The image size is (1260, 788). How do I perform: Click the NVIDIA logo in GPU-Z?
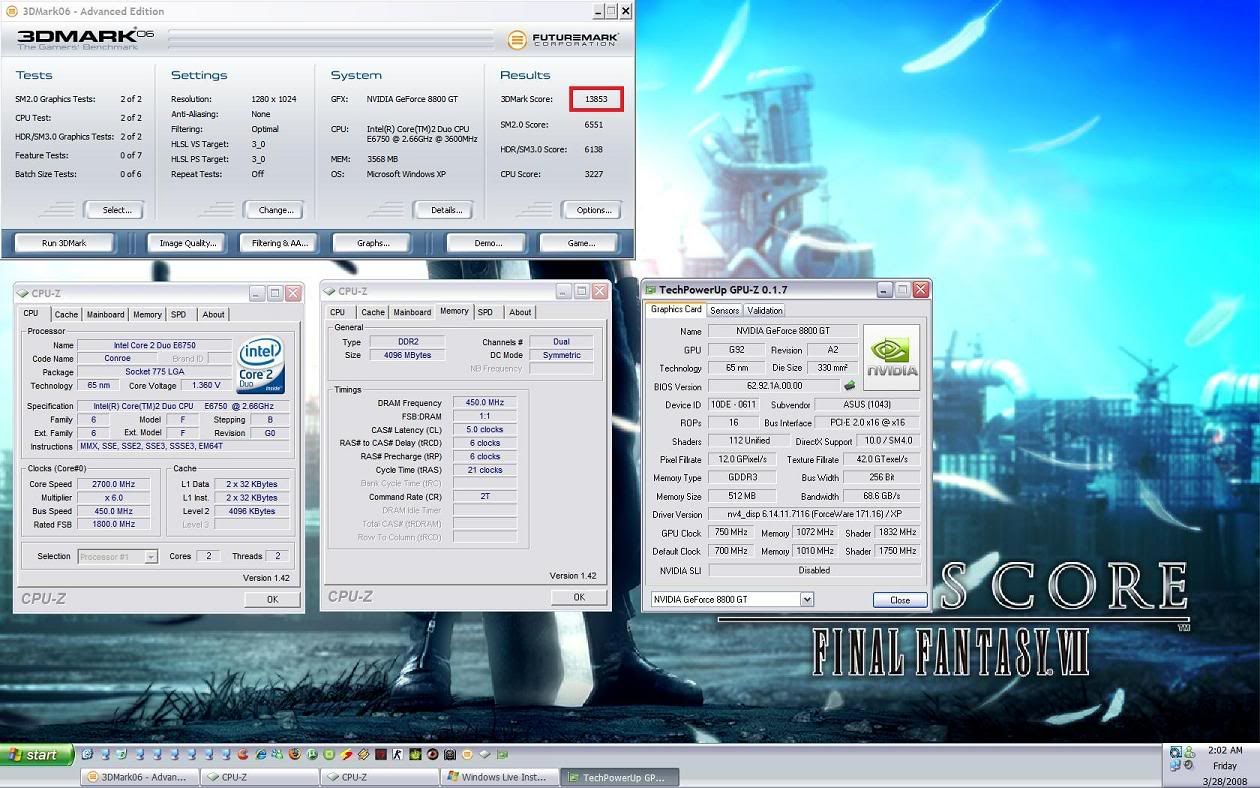(x=892, y=357)
